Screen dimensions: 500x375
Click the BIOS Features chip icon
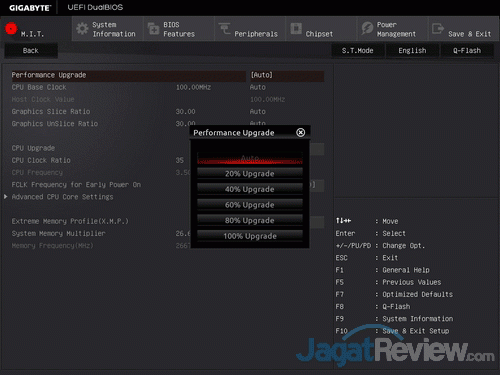point(153,29)
